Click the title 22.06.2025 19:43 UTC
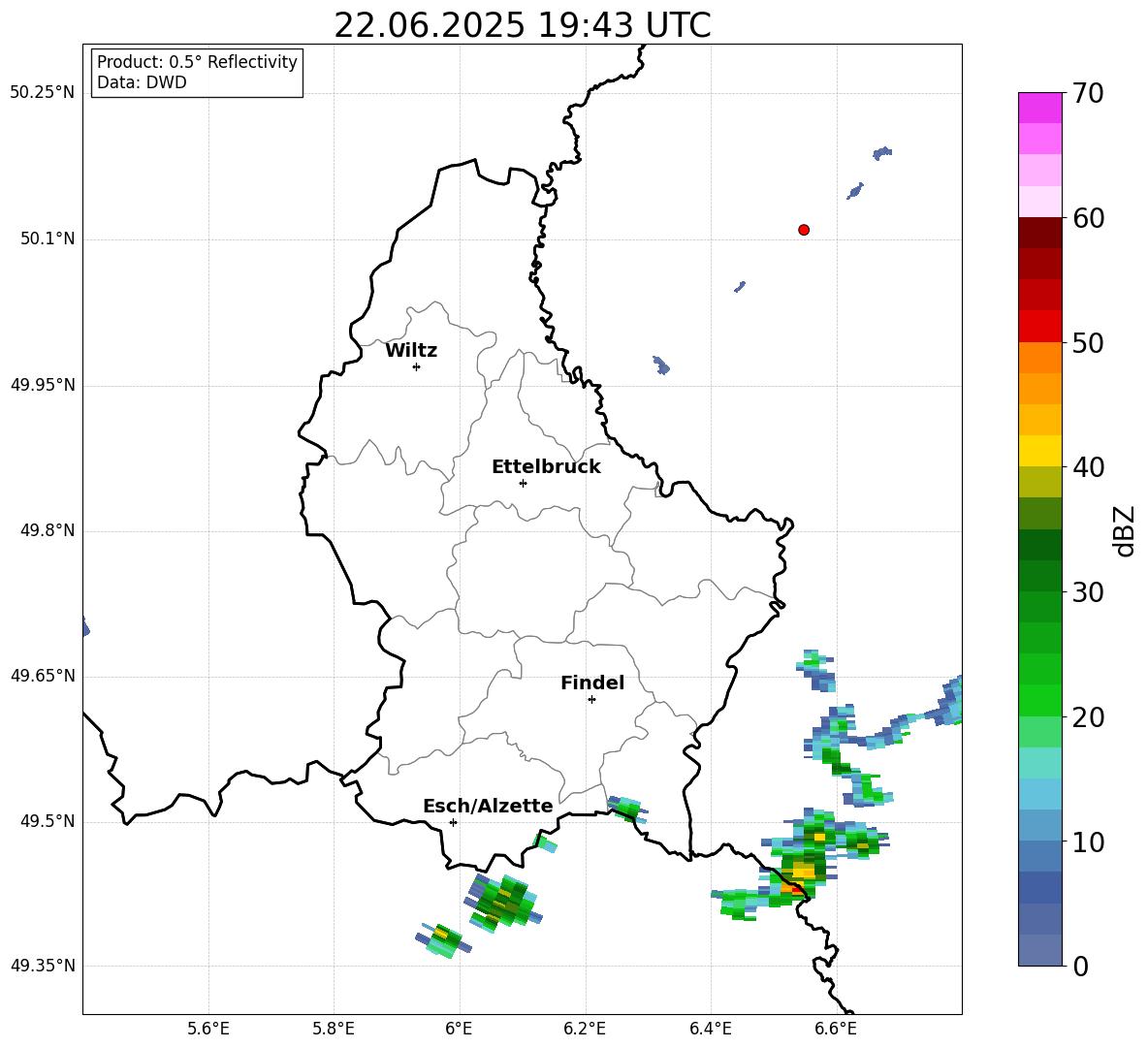Viewport: 1148px width, 1048px height. point(523,25)
